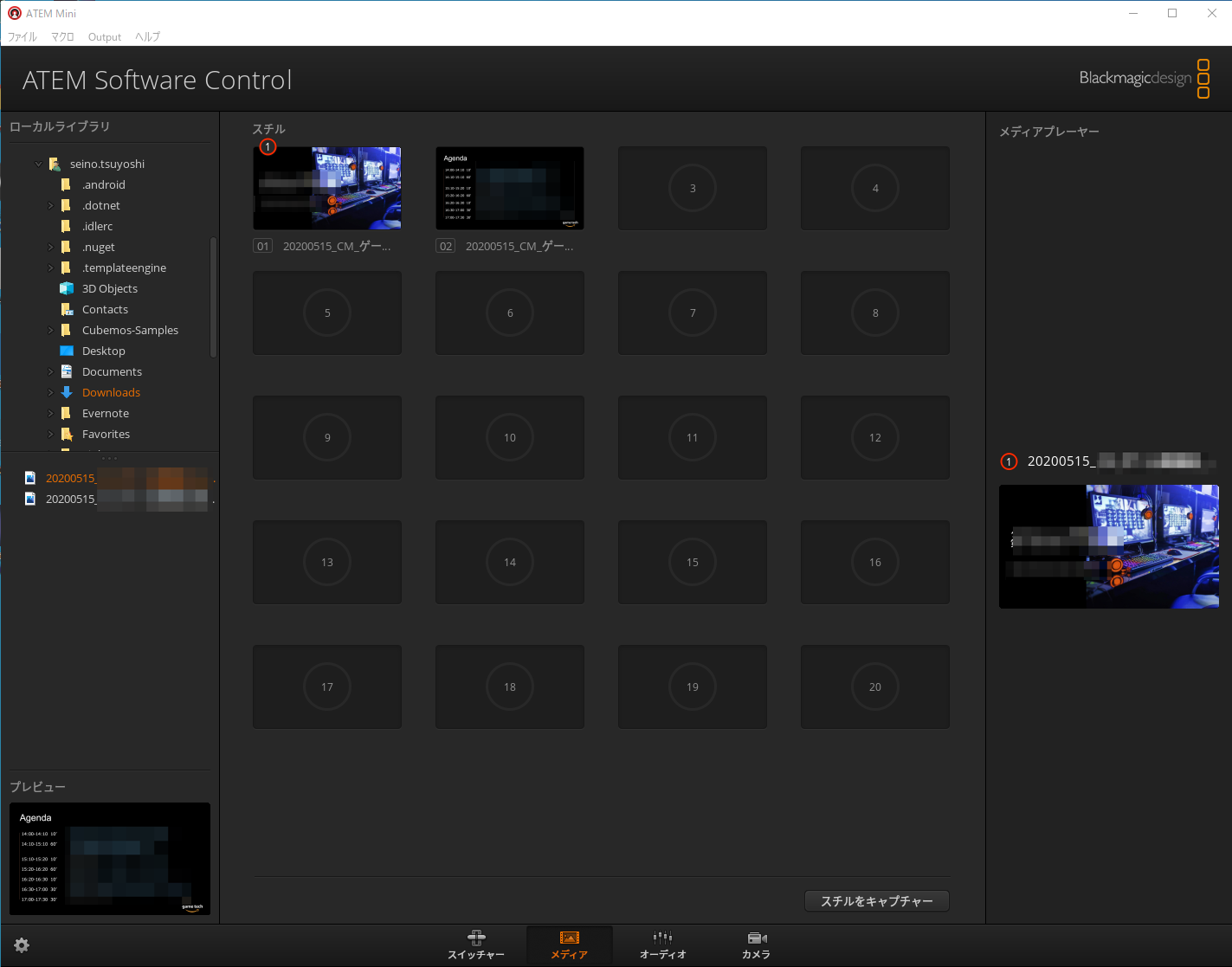Image resolution: width=1232 pixels, height=967 pixels.
Task: Select empty still slot 14
Action: tap(510, 562)
